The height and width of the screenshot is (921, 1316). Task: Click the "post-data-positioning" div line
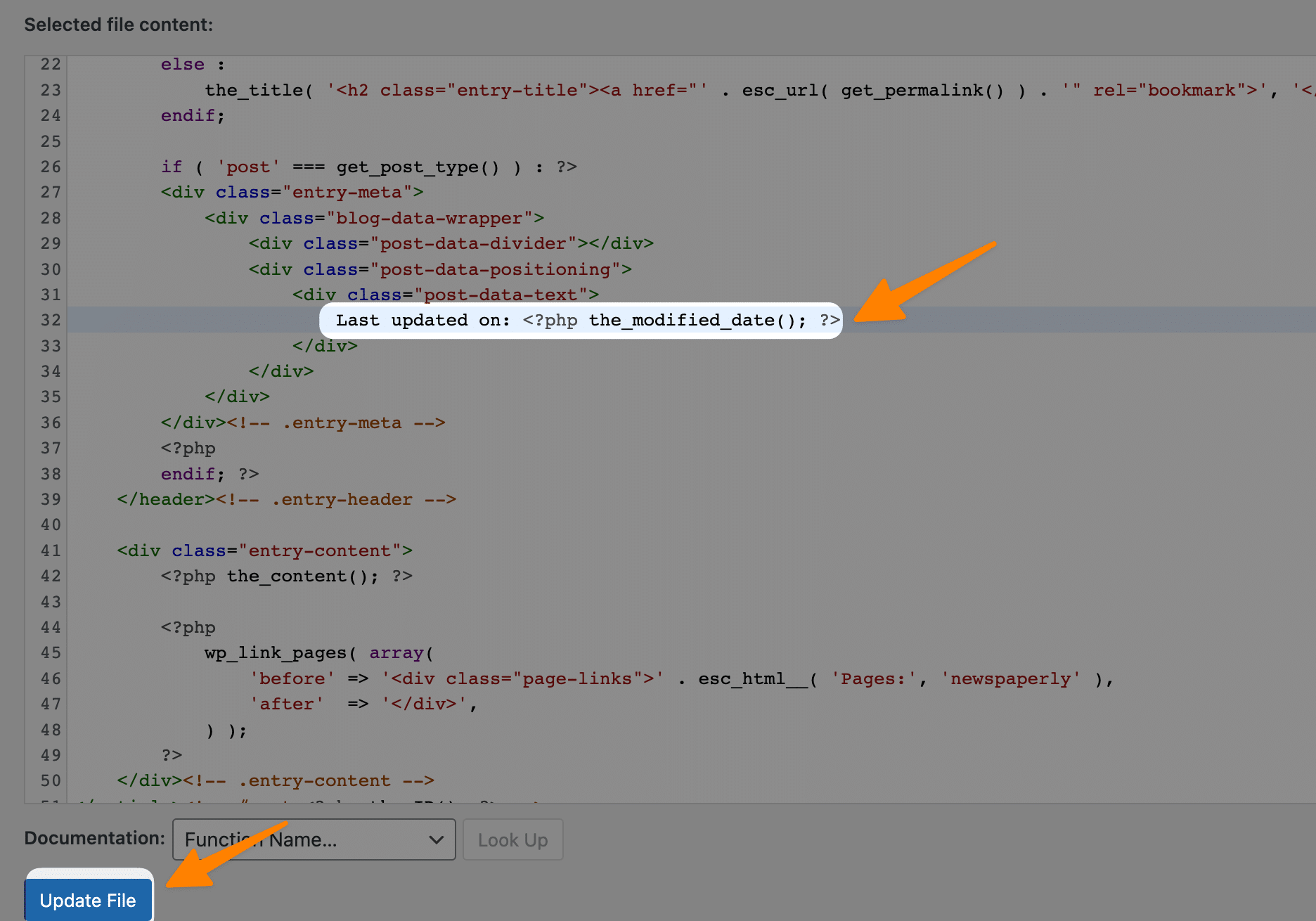pyautogui.click(x=439, y=270)
